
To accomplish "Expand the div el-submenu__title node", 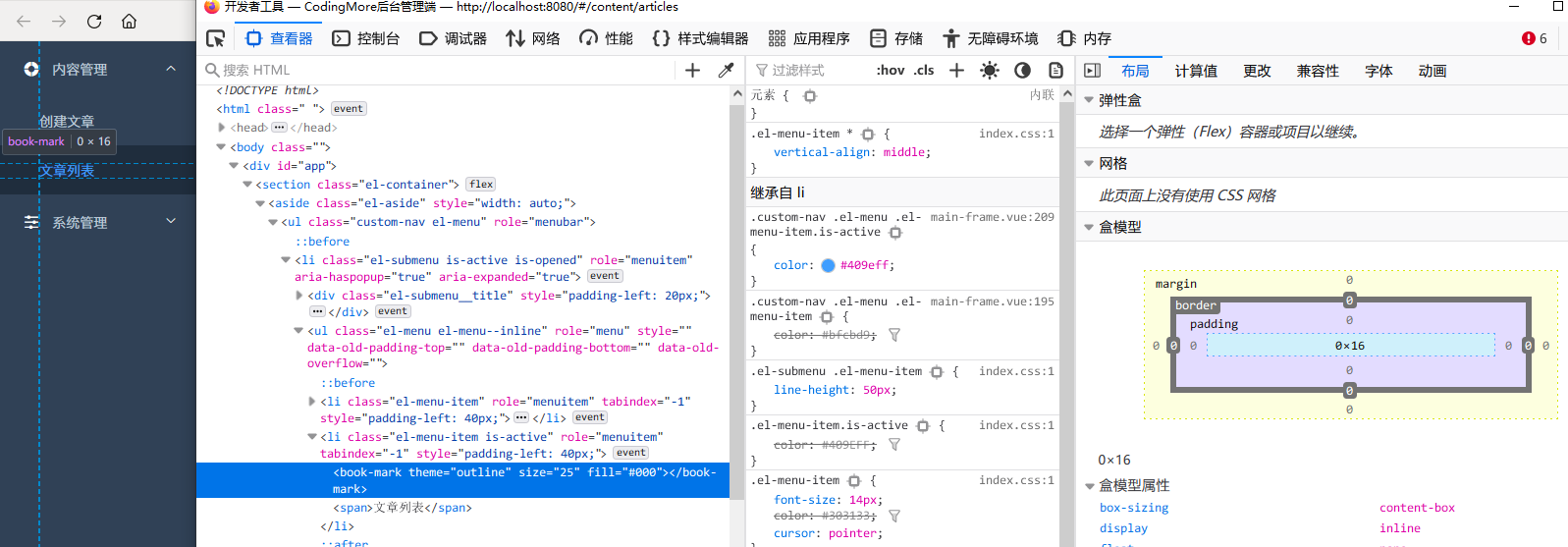I will click(299, 296).
